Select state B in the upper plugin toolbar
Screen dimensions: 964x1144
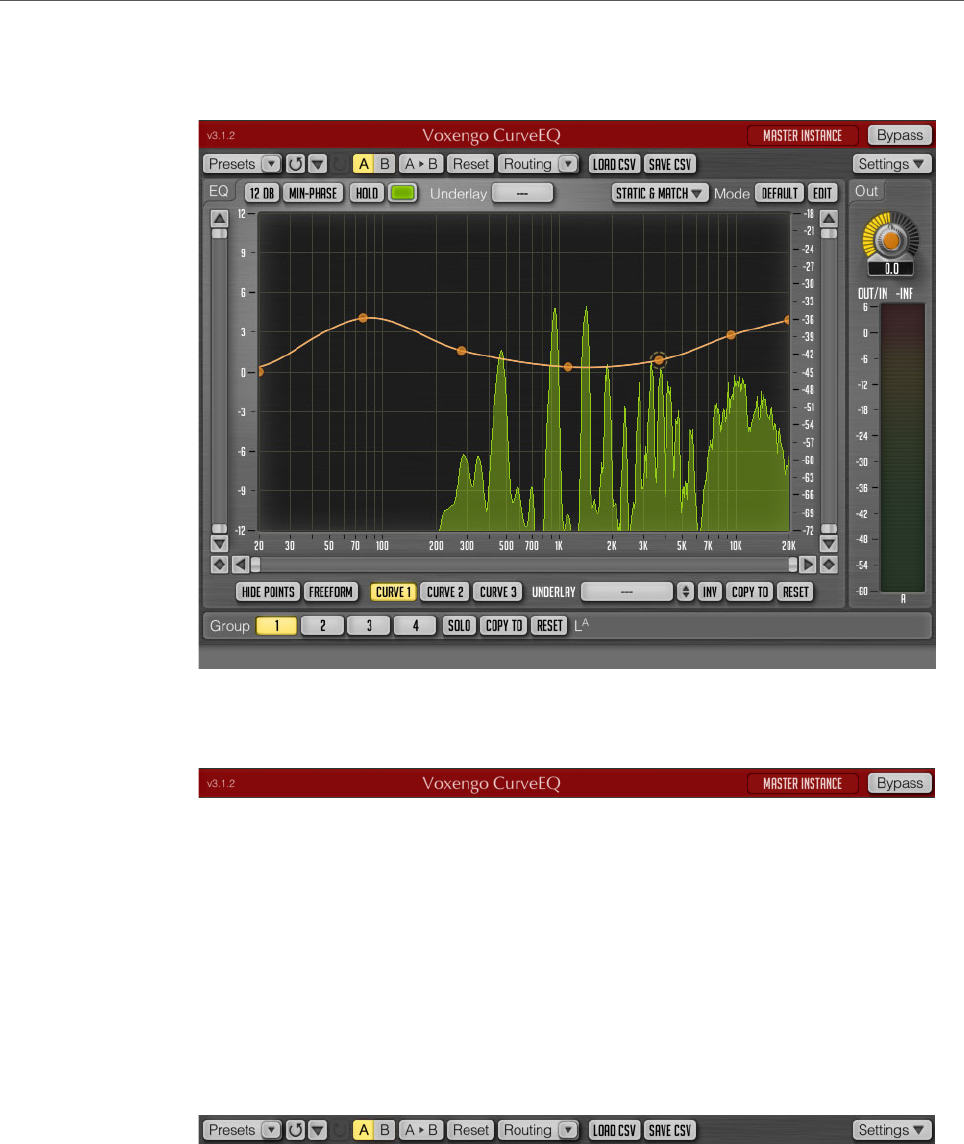[x=385, y=164]
